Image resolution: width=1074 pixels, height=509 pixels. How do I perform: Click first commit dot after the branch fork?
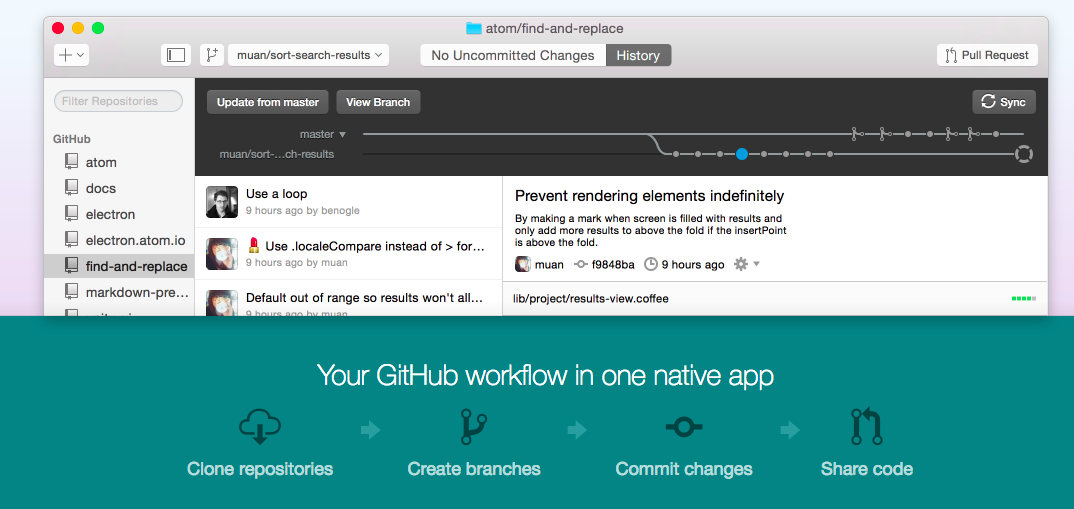click(x=676, y=154)
